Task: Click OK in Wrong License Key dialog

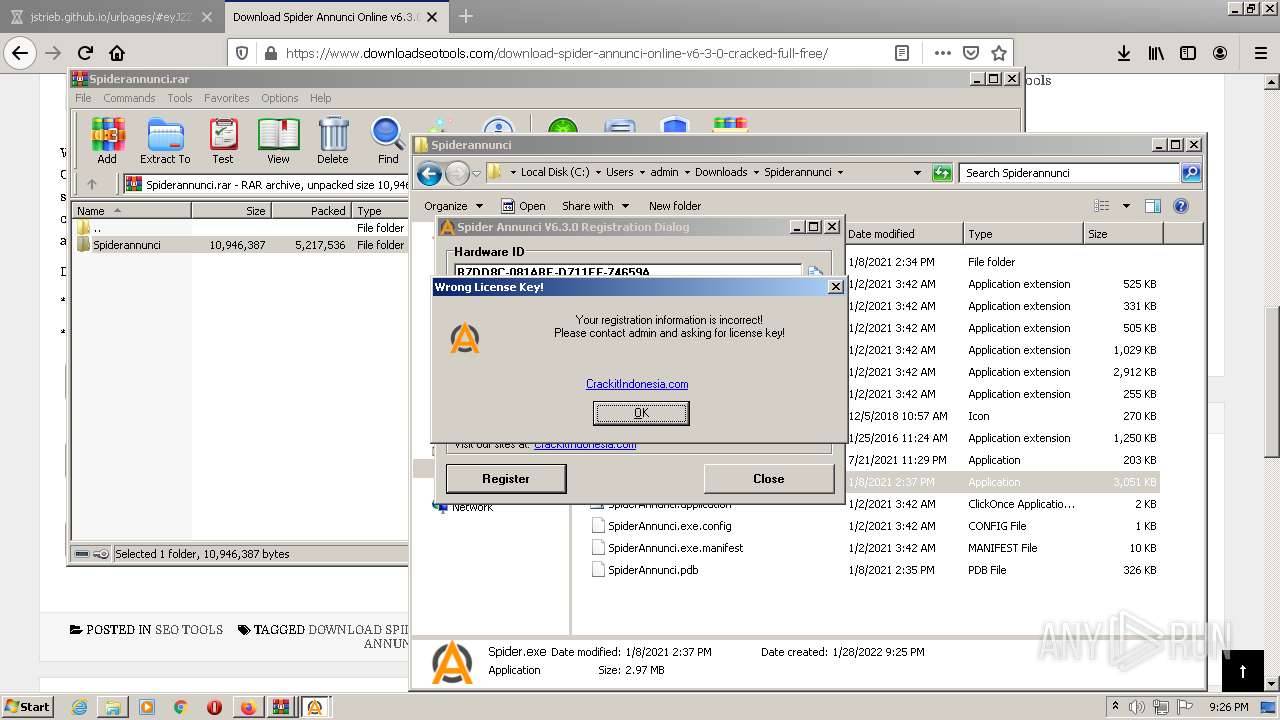Action: pyautogui.click(x=641, y=413)
